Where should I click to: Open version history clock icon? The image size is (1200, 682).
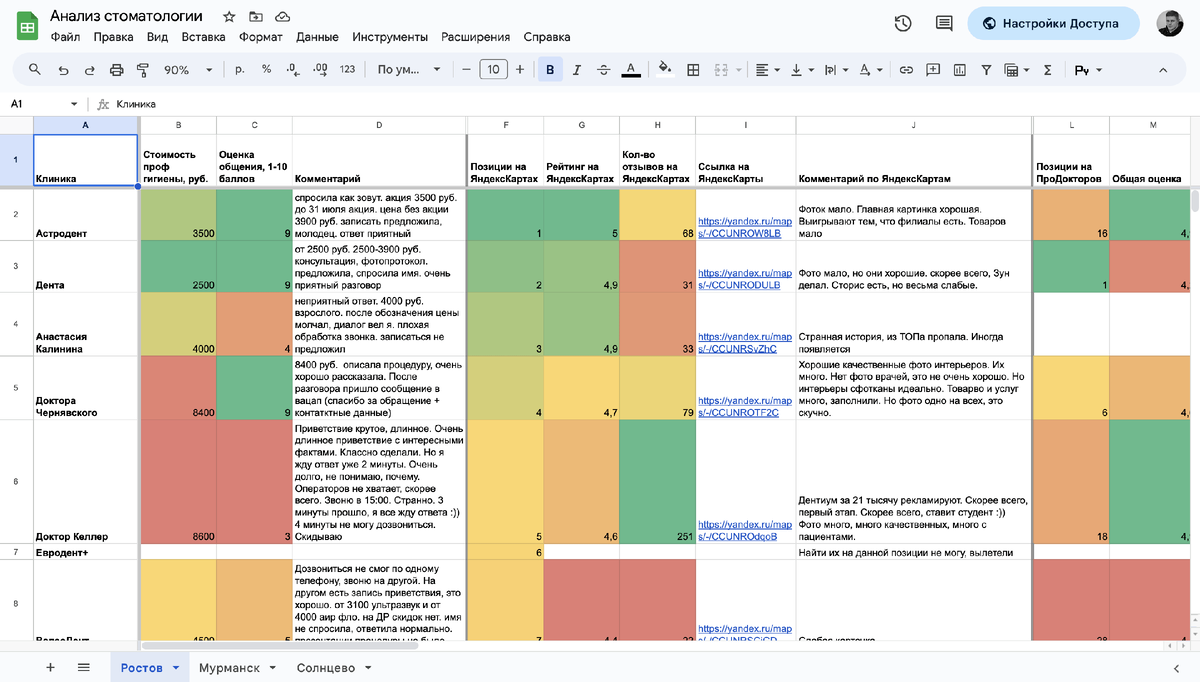point(903,23)
